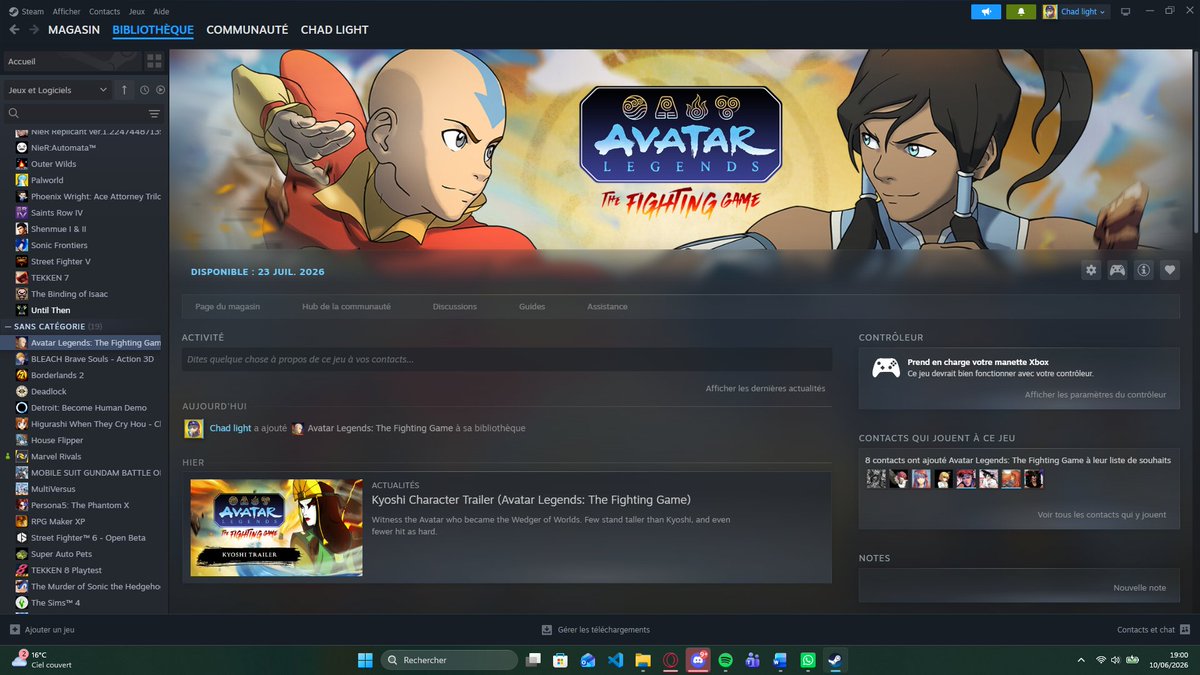Open the Kyoshi Trailer news thumbnail
Screen dimensions: 1200x675
pos(276,528)
